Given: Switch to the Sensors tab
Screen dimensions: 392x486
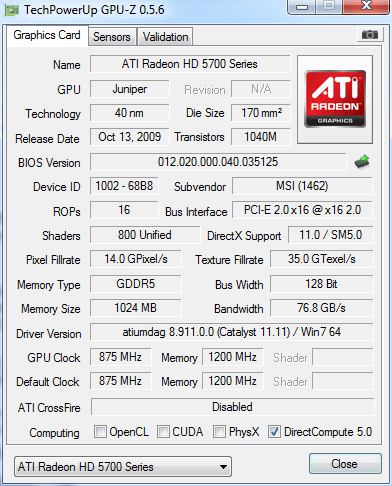Looking at the screenshot, I should coord(112,37).
